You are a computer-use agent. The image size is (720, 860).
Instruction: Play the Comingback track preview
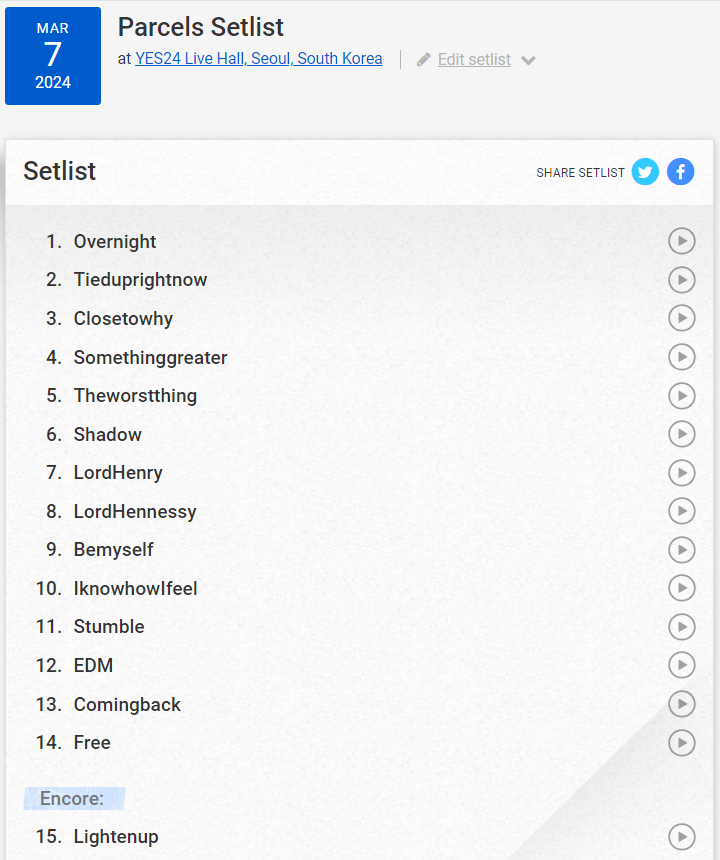[x=682, y=704]
